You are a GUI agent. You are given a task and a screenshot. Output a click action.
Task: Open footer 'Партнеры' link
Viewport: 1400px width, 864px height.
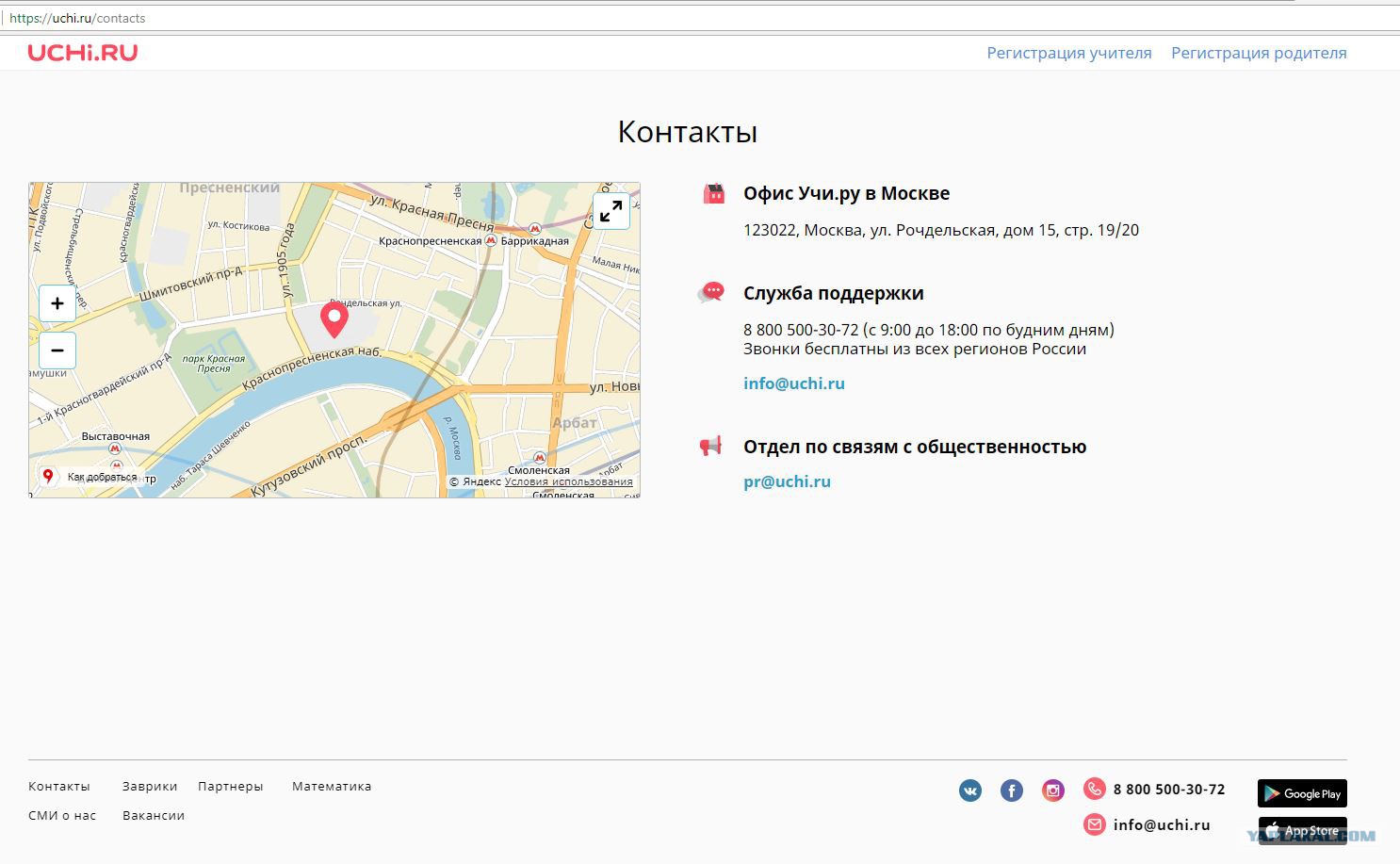point(231,786)
